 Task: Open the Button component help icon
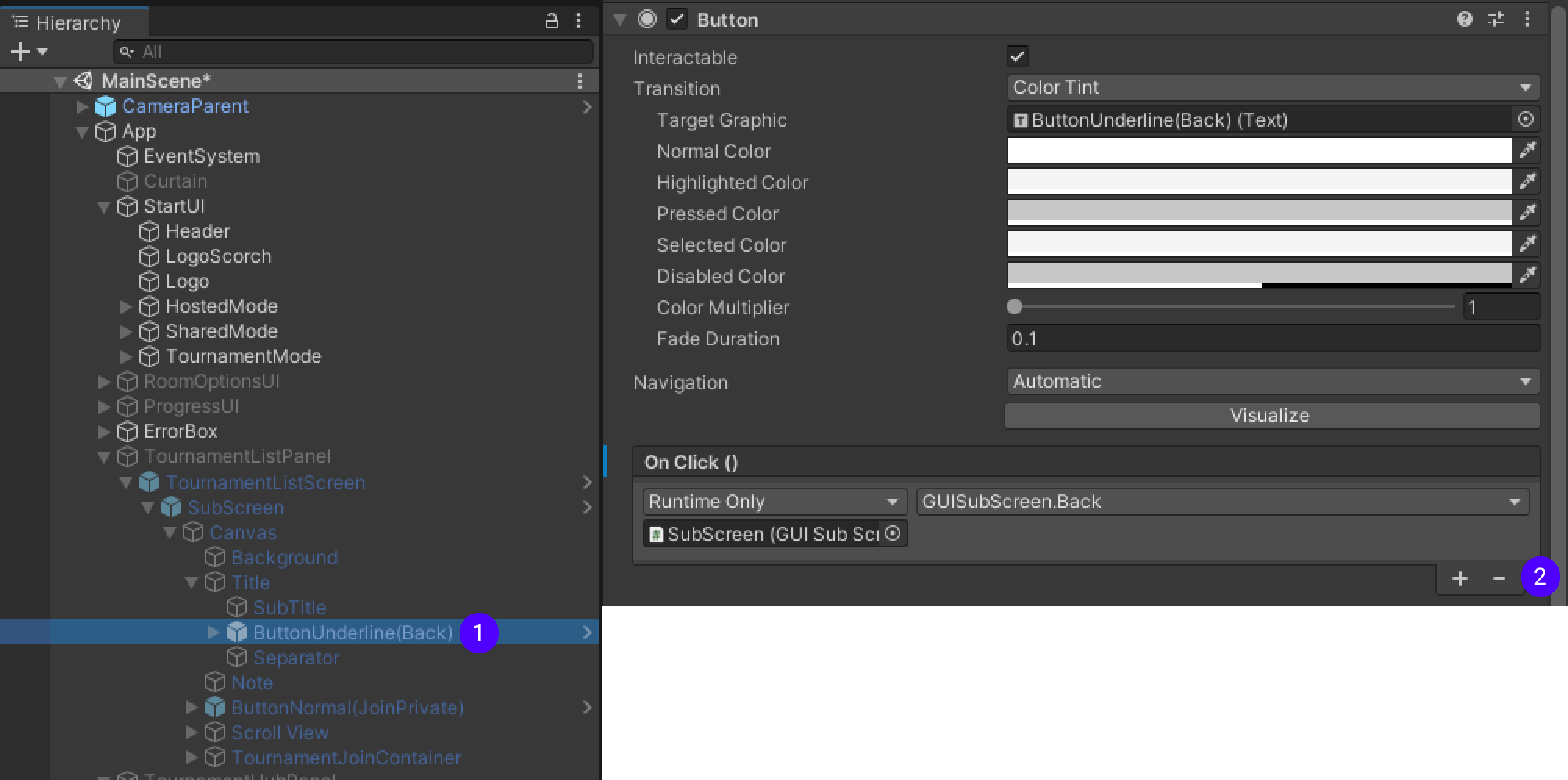click(1465, 20)
